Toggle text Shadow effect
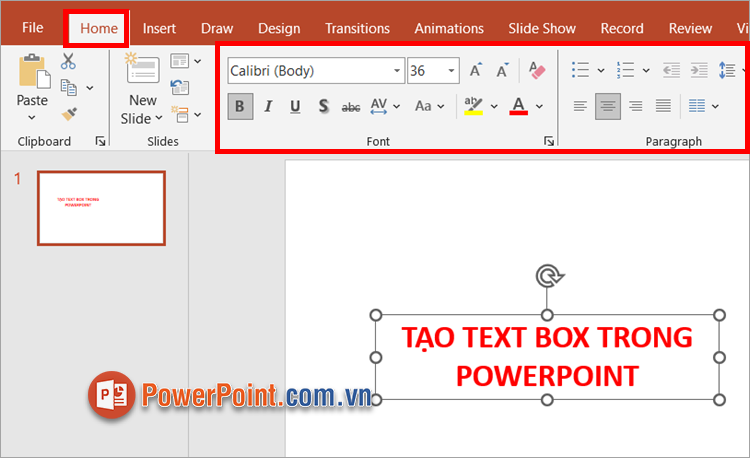Image resolution: width=750 pixels, height=458 pixels. pos(323,106)
